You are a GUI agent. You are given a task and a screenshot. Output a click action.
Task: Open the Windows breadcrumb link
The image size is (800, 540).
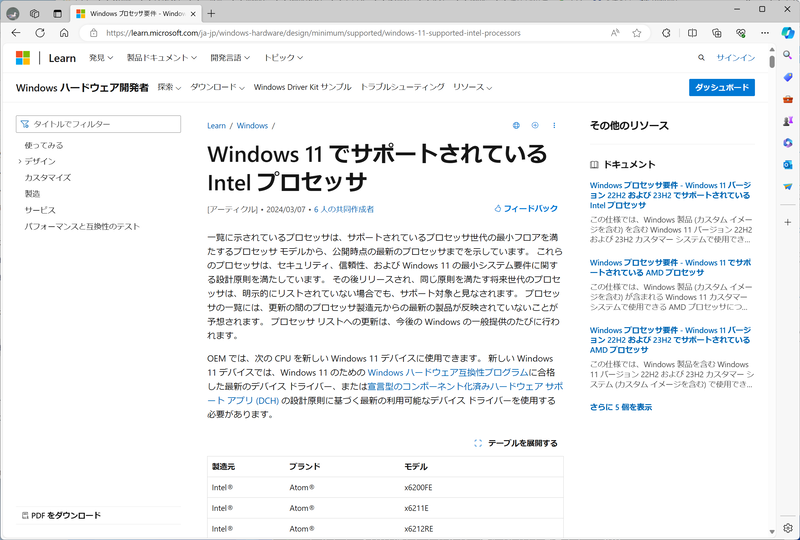point(252,126)
